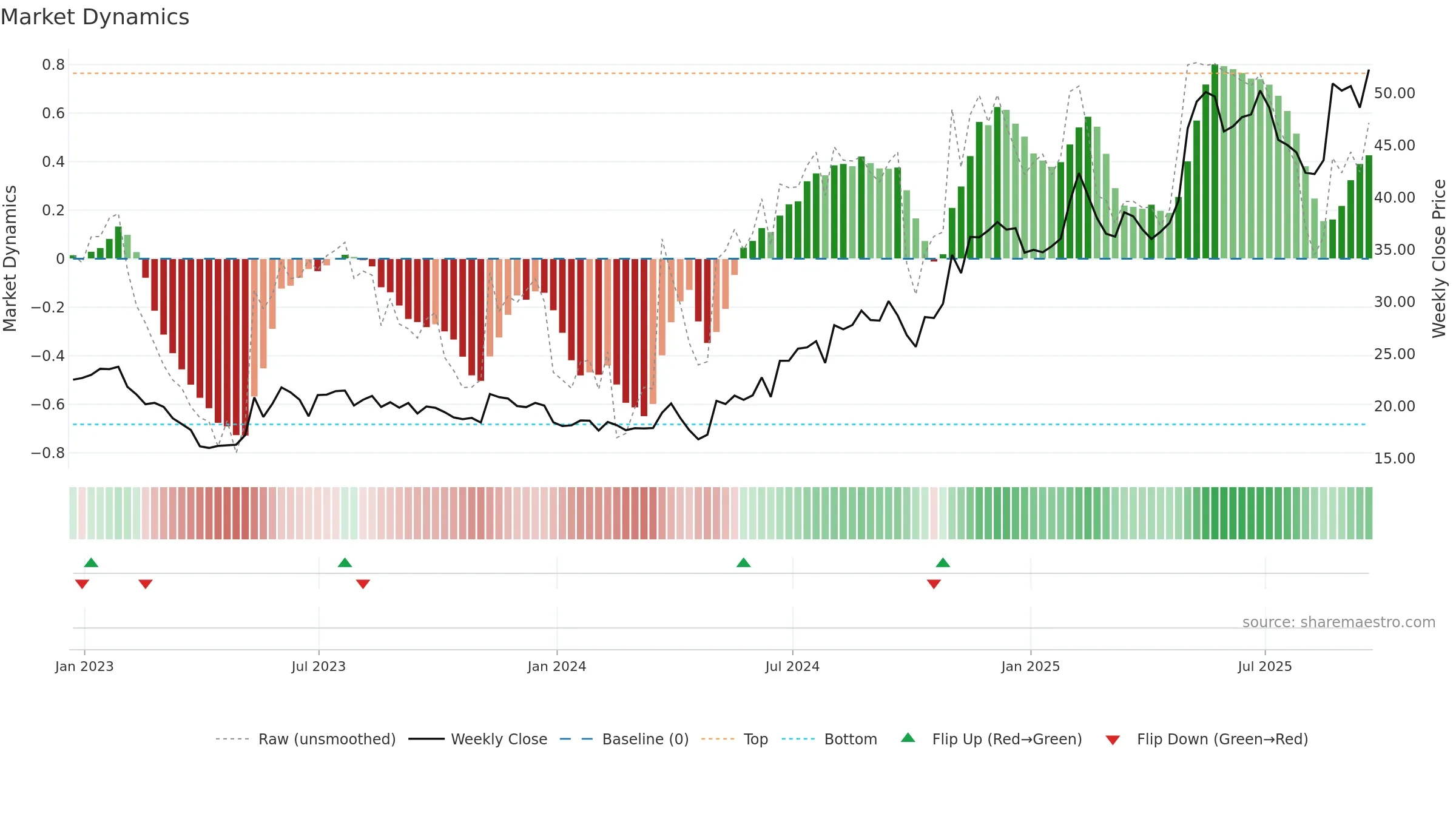Click the '−0.4' left axis tick label
Viewport: 1456px width, 819px height.
[48, 356]
